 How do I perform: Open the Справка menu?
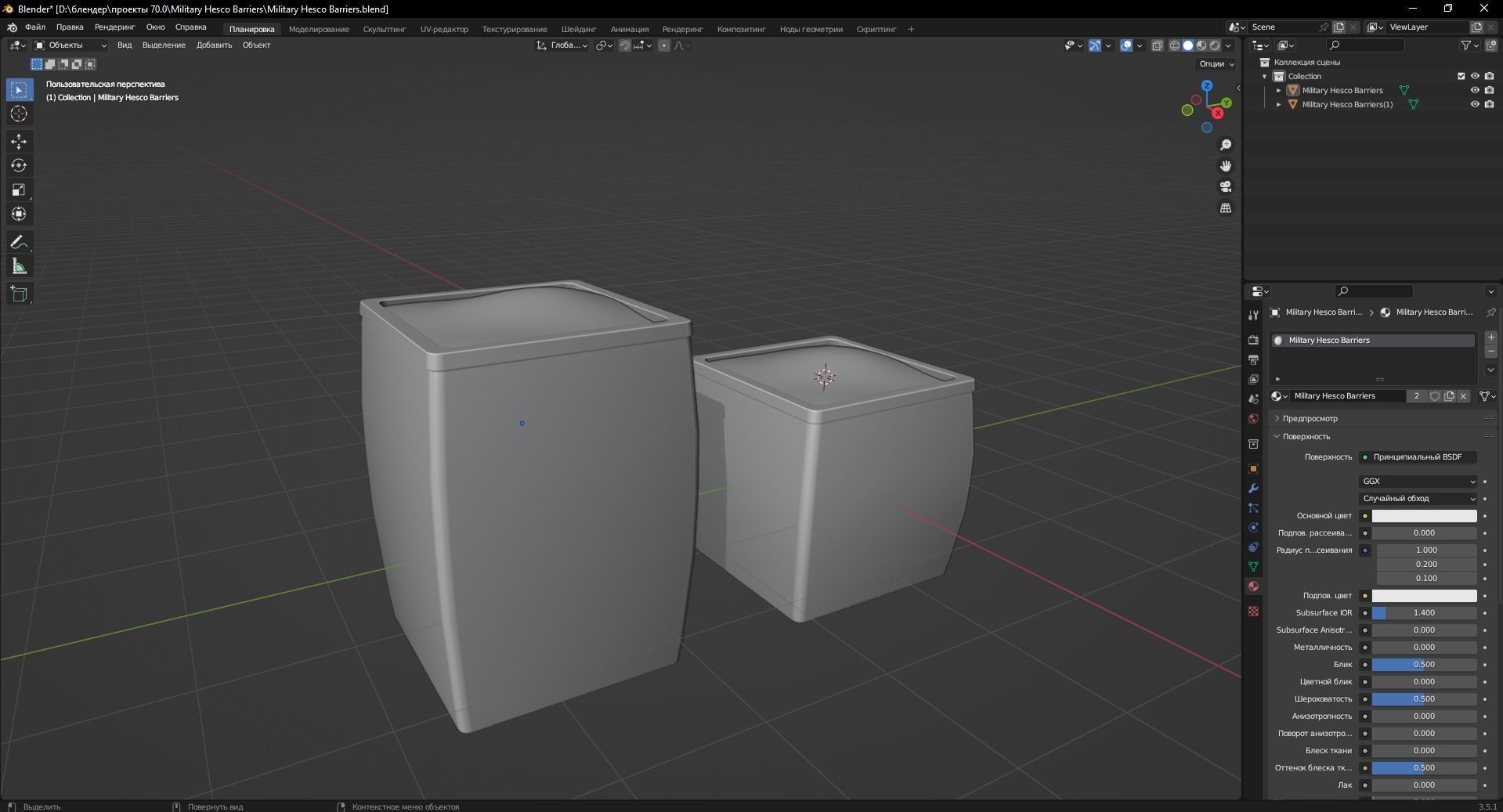click(190, 27)
